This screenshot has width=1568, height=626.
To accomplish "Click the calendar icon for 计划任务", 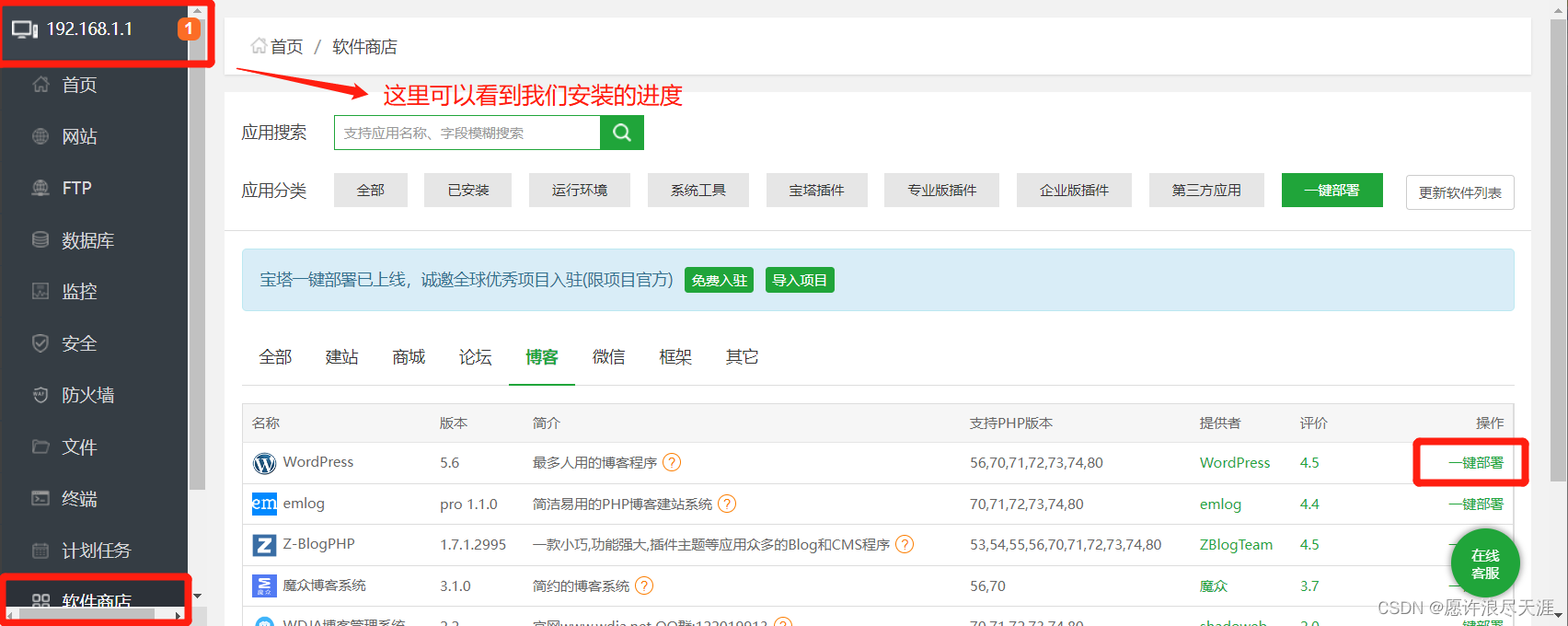I will pos(40,551).
